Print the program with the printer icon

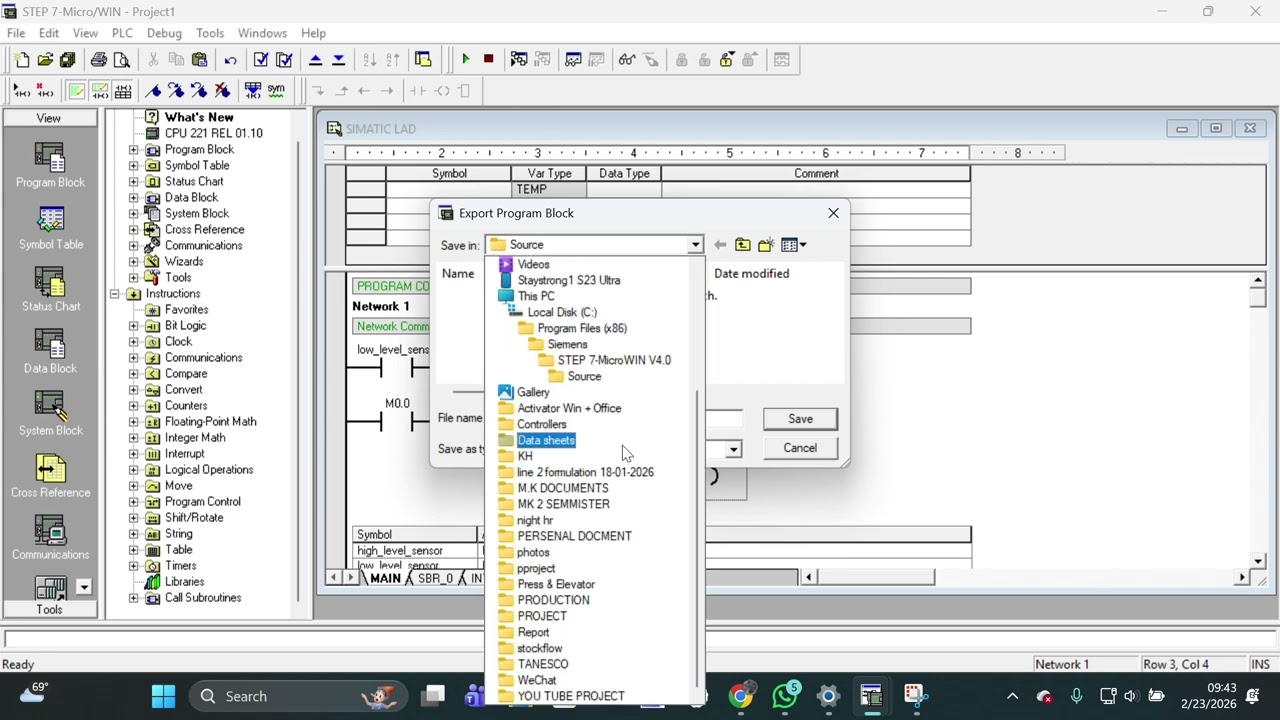coord(99,60)
